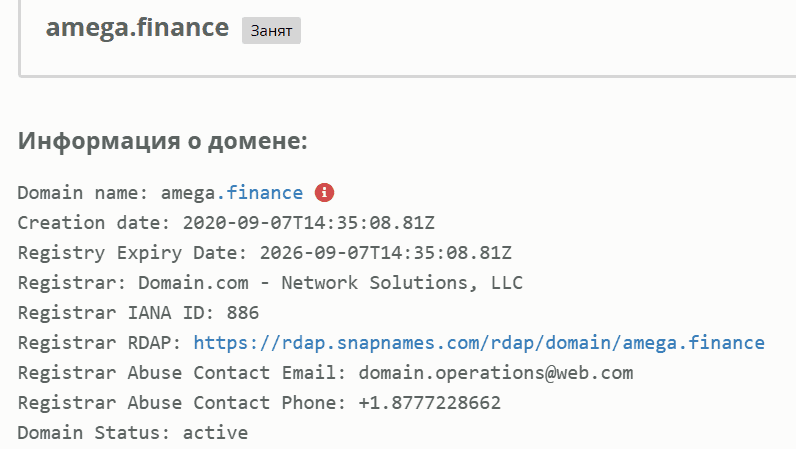Click the "Занят" status badge
This screenshot has height=449, width=796.
(x=271, y=30)
